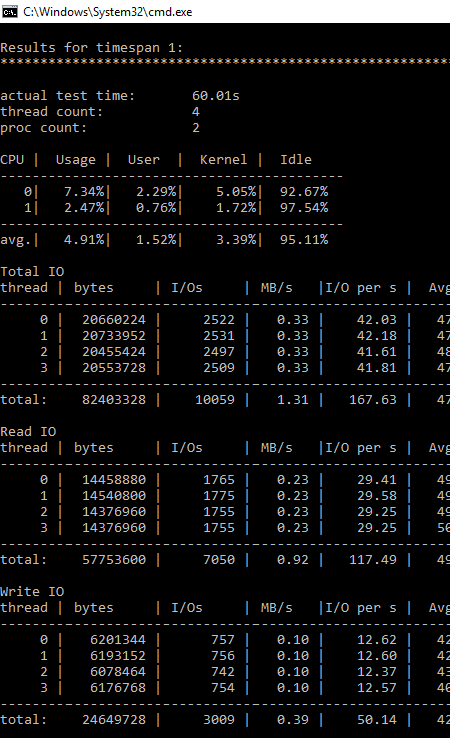Click I/O per s value 41.81
The height and width of the screenshot is (738, 450).
pyautogui.click(x=377, y=368)
